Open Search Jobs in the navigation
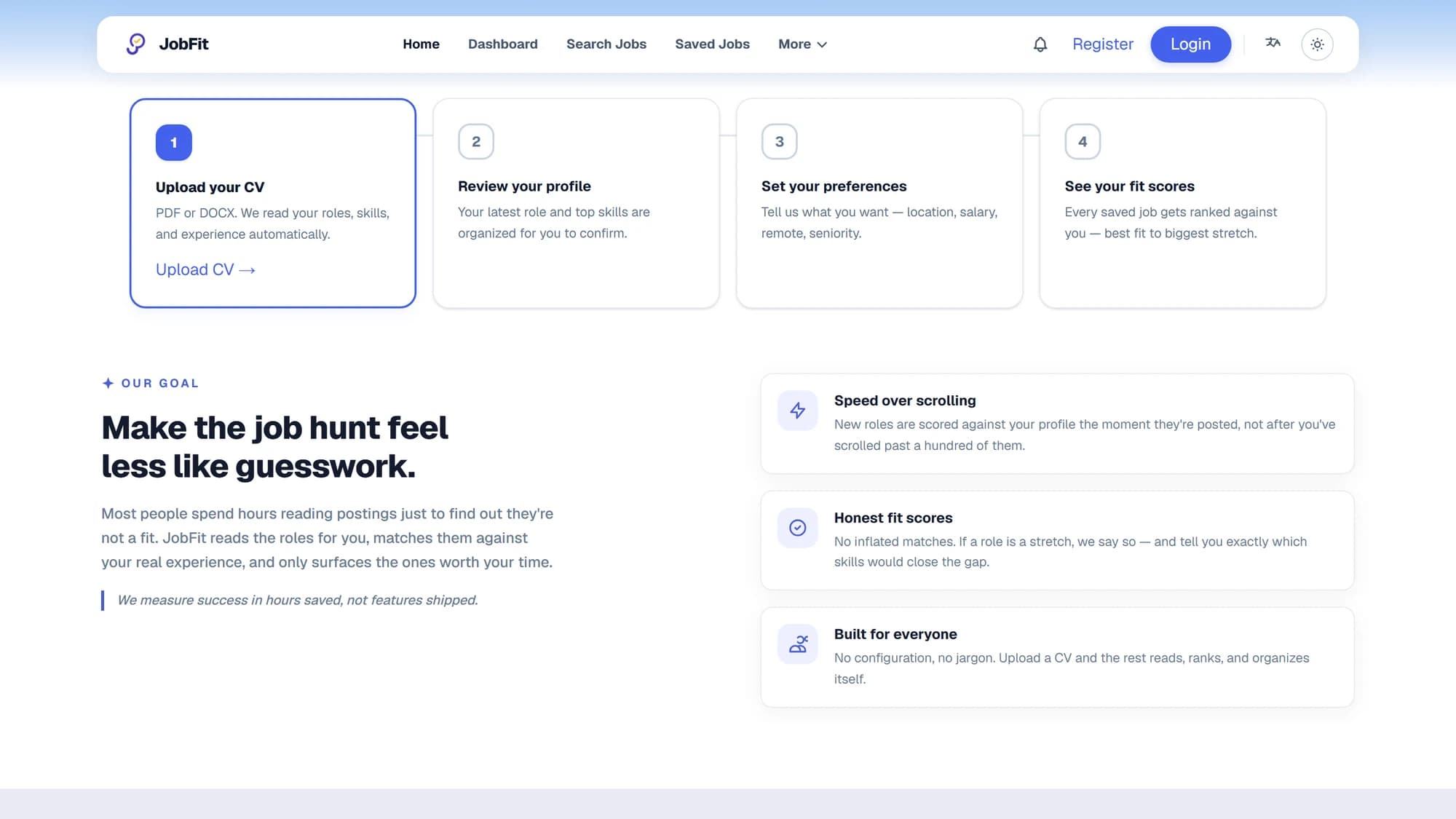 tap(606, 44)
